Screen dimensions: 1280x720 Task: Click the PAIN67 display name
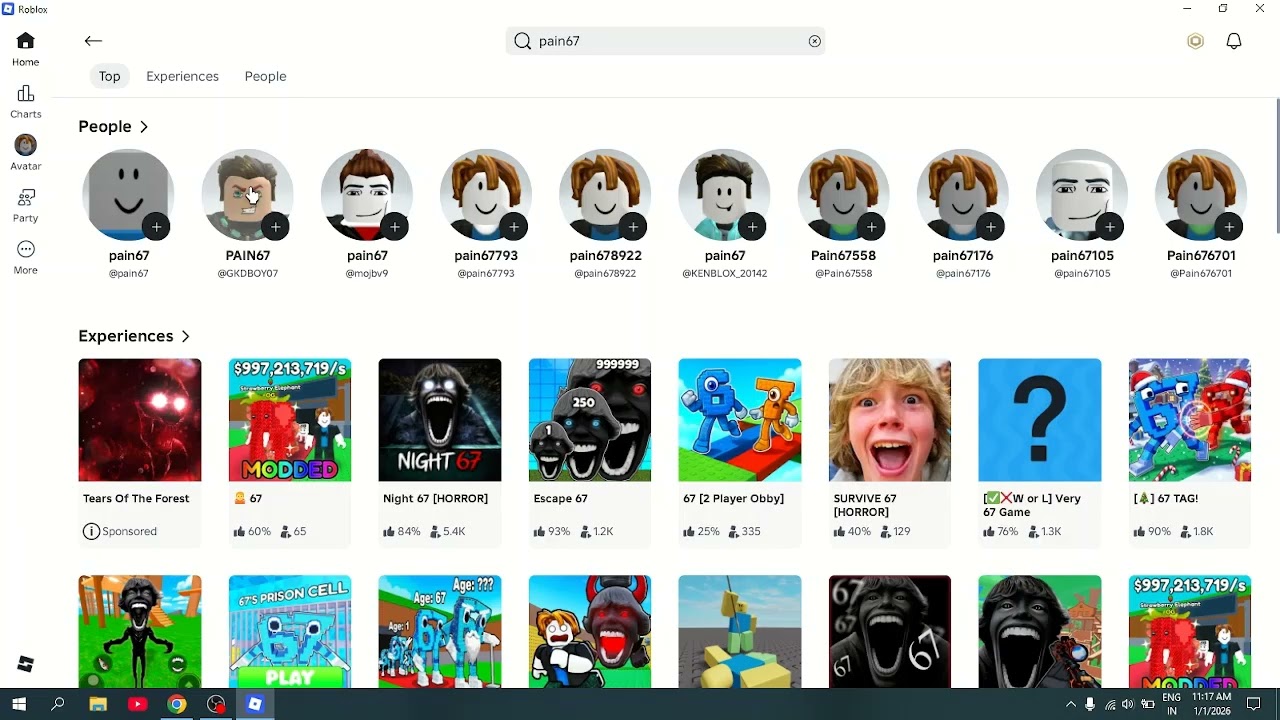[248, 256]
